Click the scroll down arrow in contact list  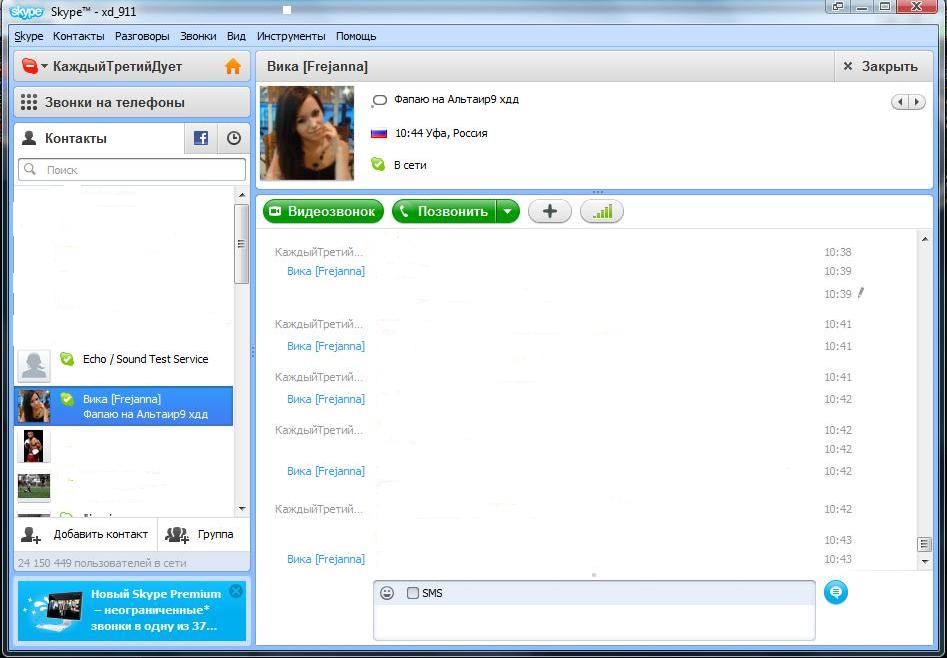[242, 509]
